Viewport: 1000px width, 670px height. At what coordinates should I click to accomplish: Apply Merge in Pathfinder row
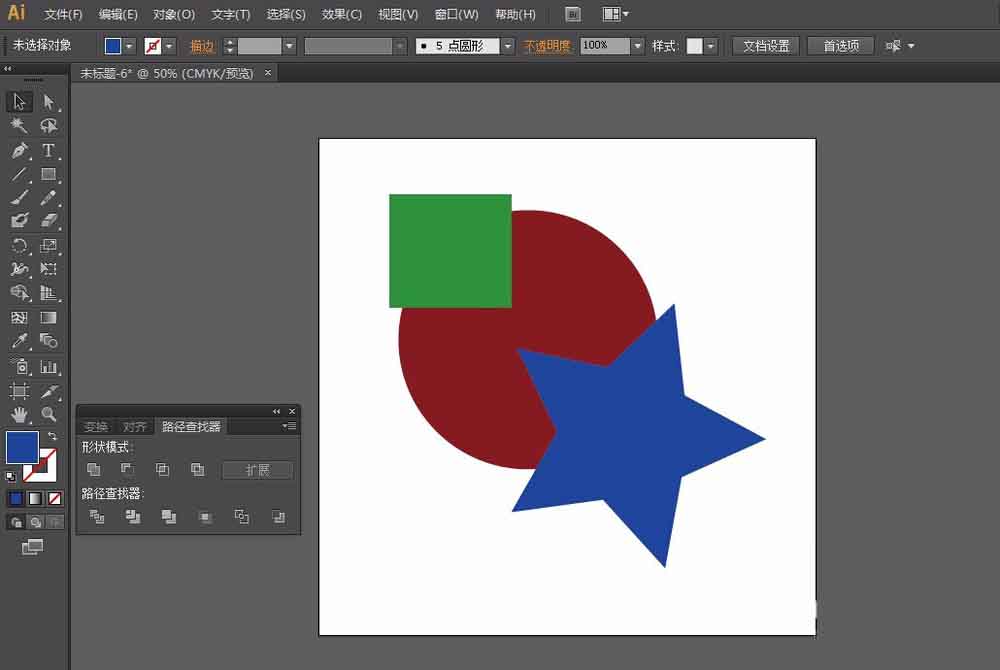coord(169,516)
